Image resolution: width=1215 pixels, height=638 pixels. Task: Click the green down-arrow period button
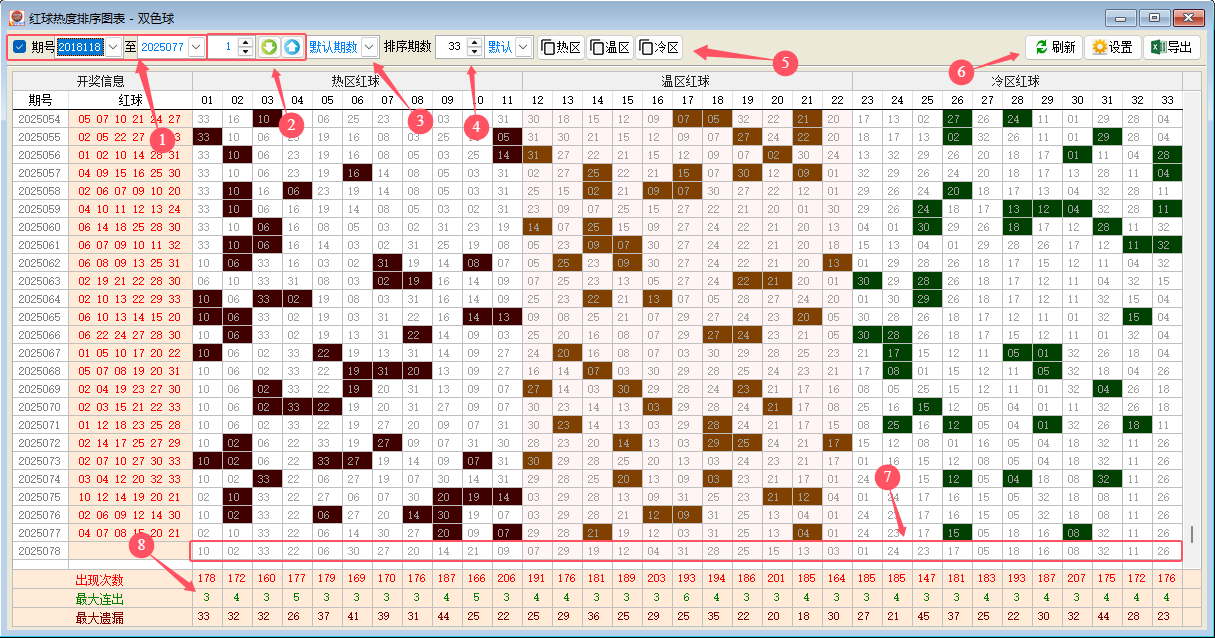tap(268, 47)
